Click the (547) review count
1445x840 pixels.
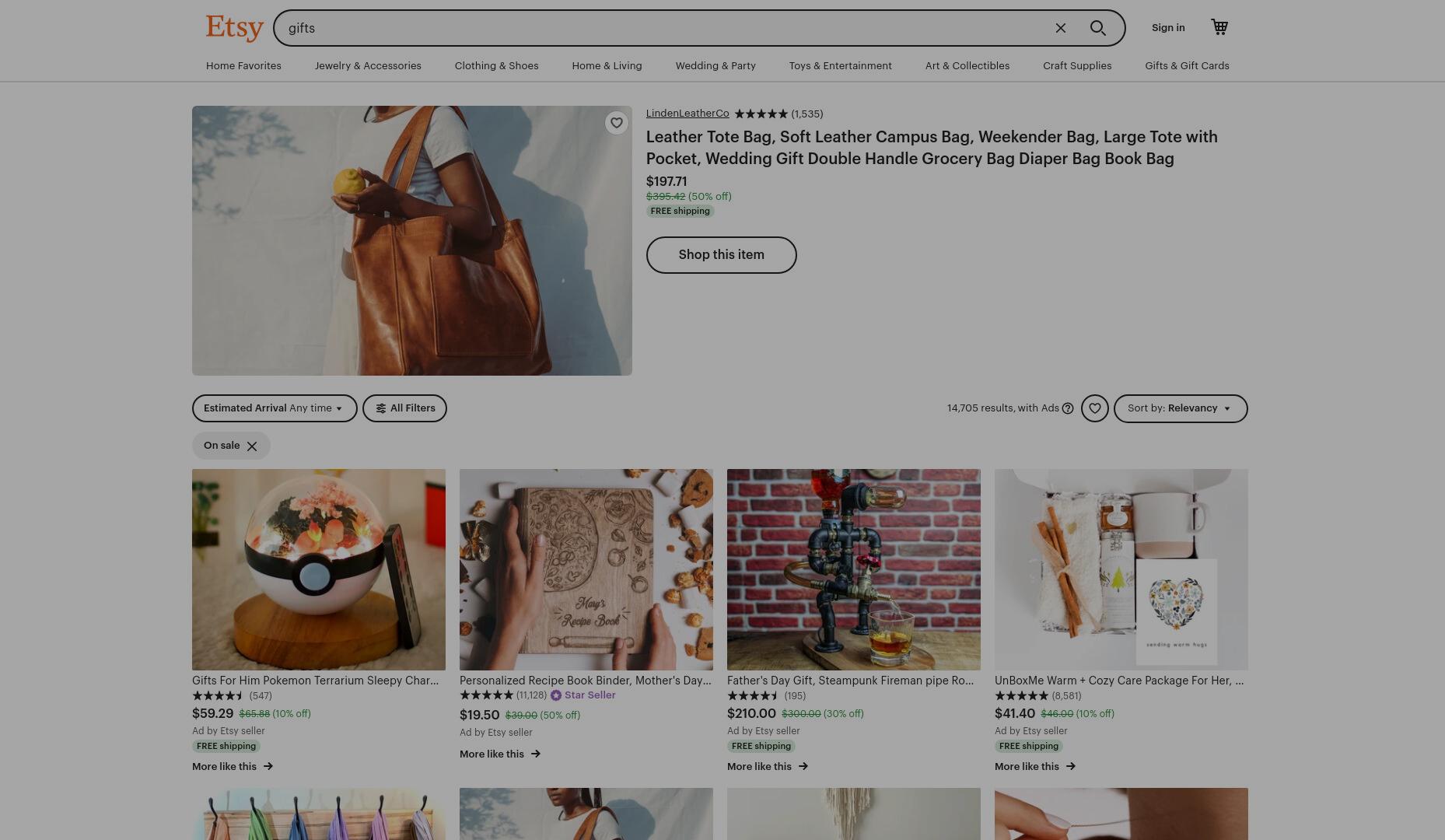(261, 696)
